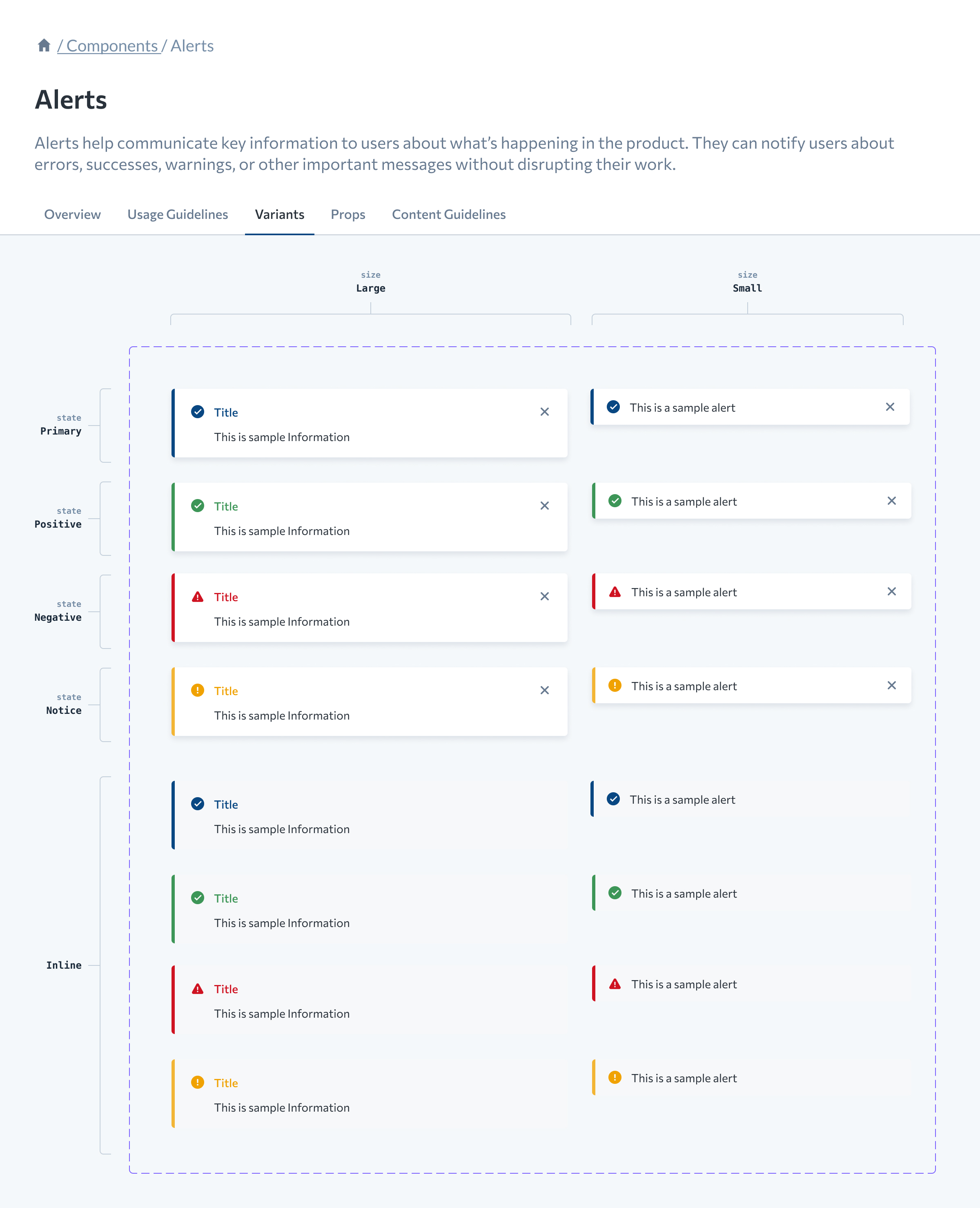Dismiss the small Positive sample alert
Screen dimensions: 980x1208
click(892, 500)
